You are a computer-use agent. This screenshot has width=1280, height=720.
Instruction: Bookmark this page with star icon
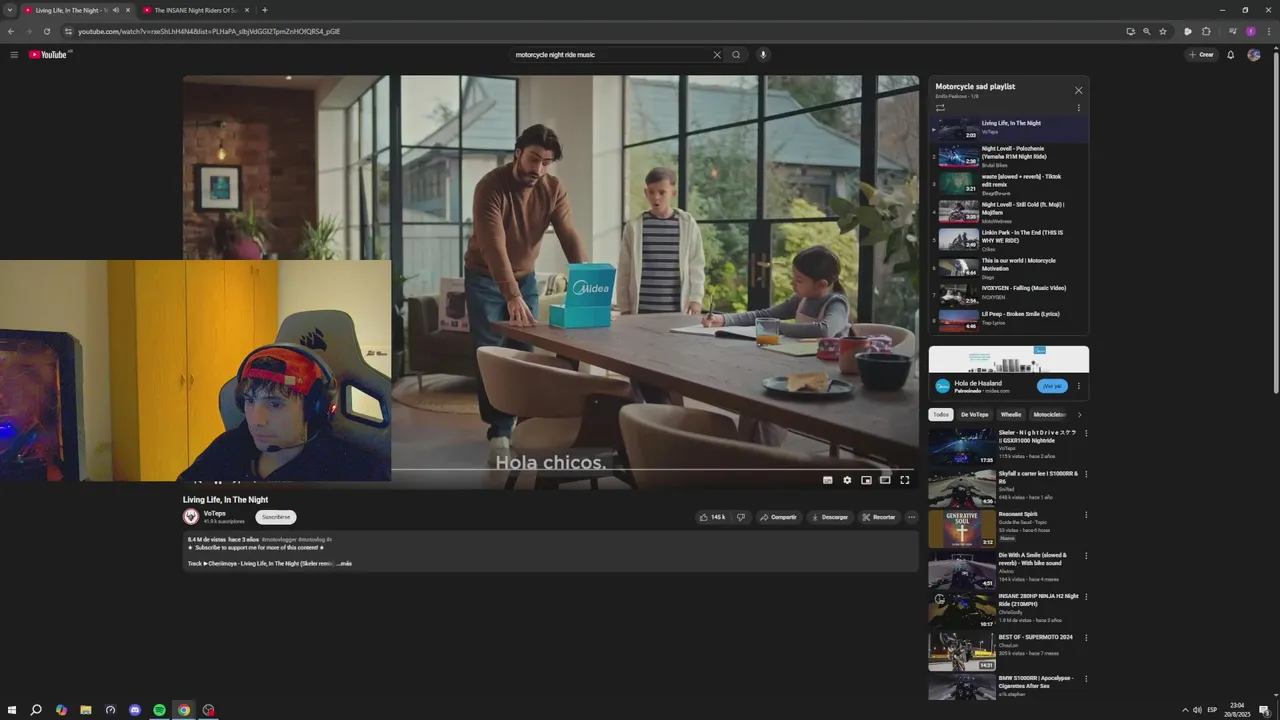tap(1163, 31)
